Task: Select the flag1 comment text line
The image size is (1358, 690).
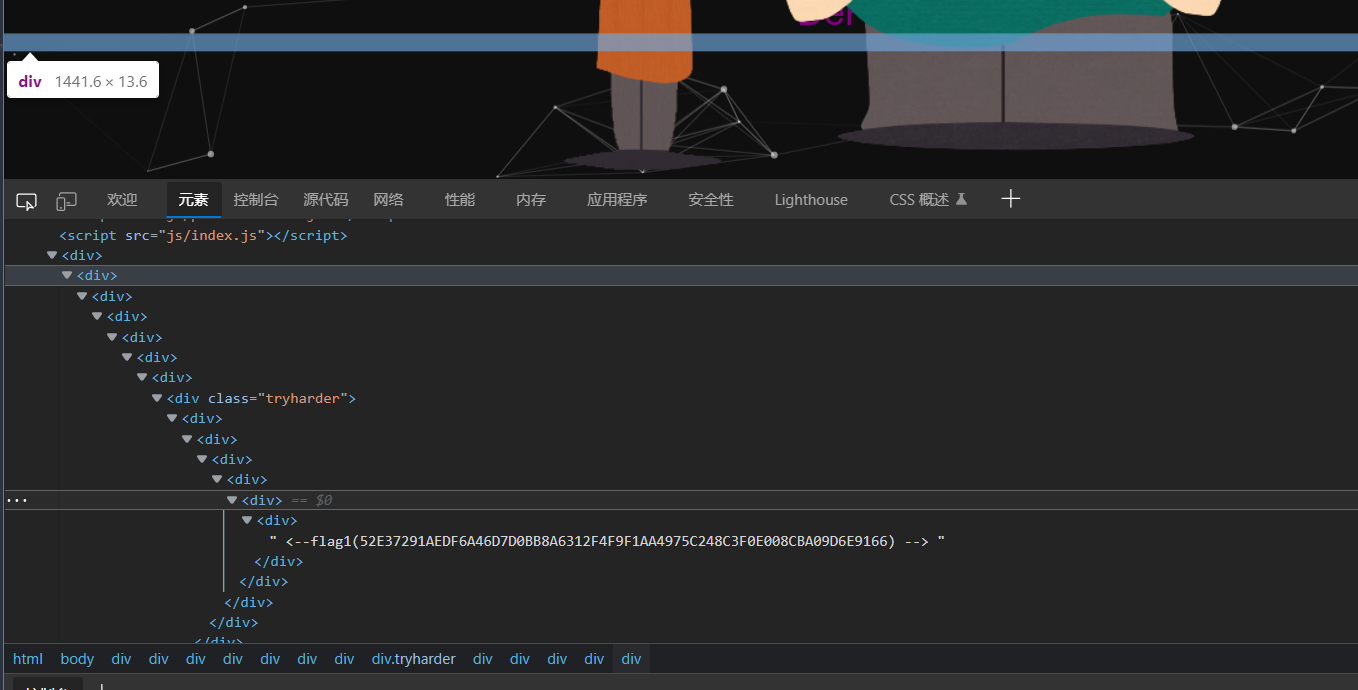Action: 608,541
